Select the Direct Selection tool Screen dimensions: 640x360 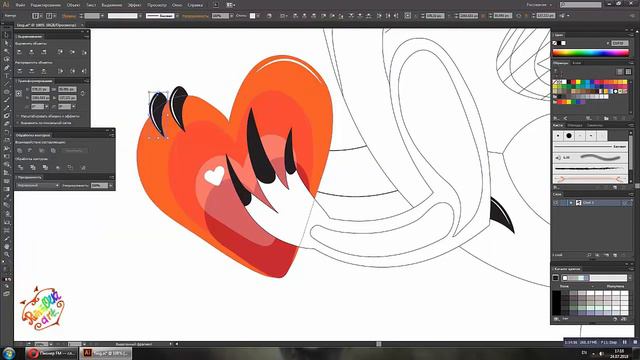[x=6, y=43]
